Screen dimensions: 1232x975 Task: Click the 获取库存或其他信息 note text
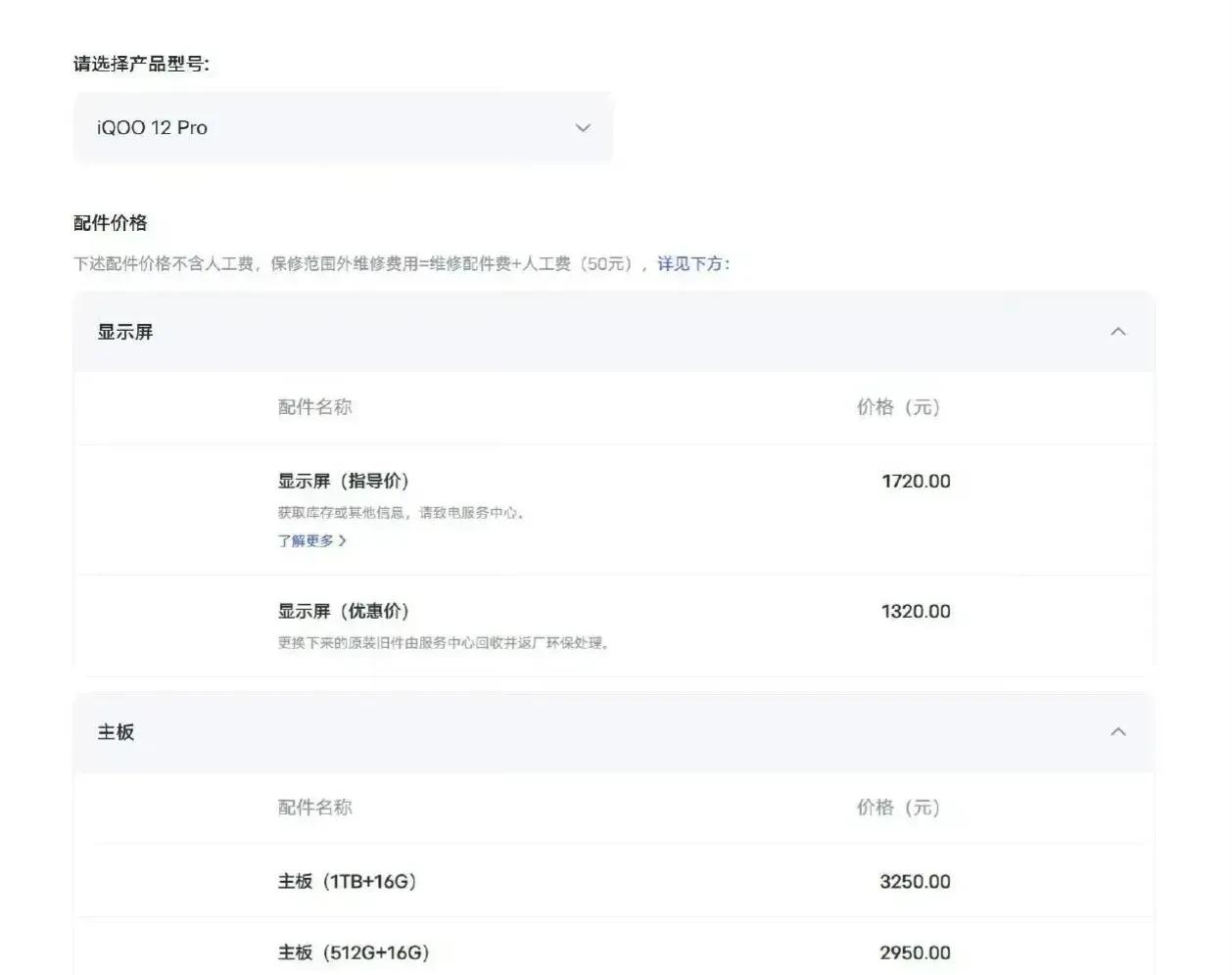[401, 512]
